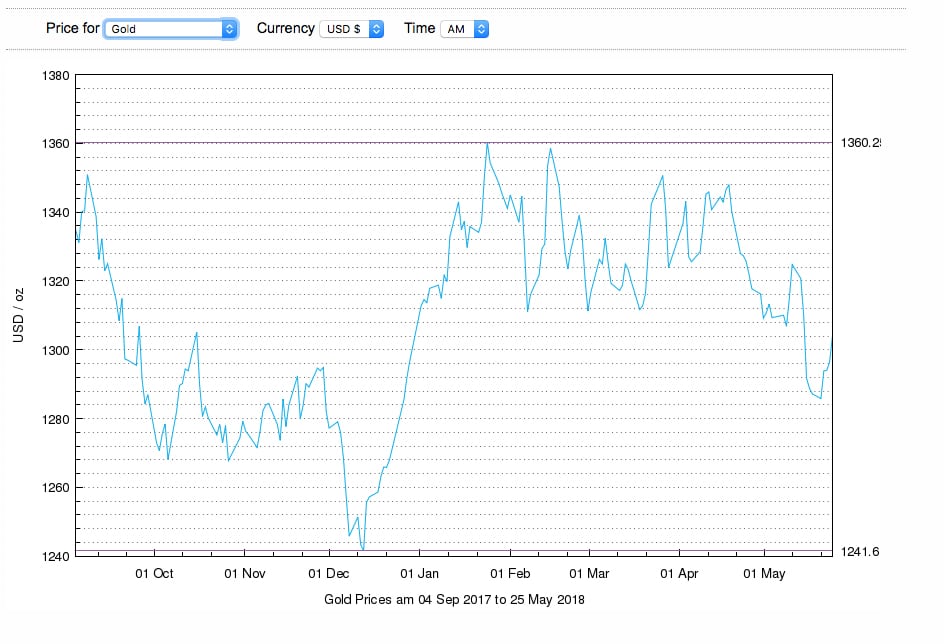Viewport: 944px width, 644px height.
Task: Open the Currency USD $ dropdown
Action: (352, 29)
